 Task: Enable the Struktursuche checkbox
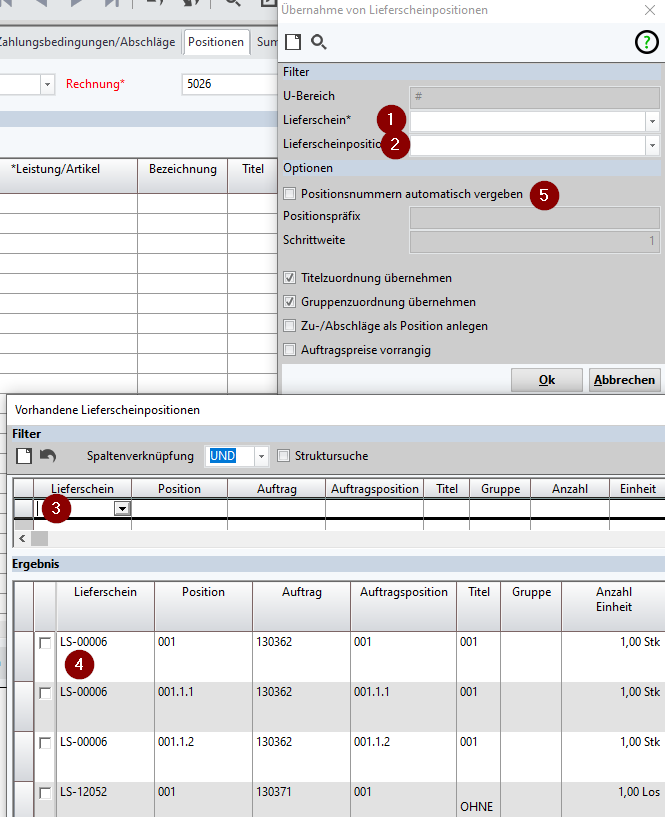[283, 456]
